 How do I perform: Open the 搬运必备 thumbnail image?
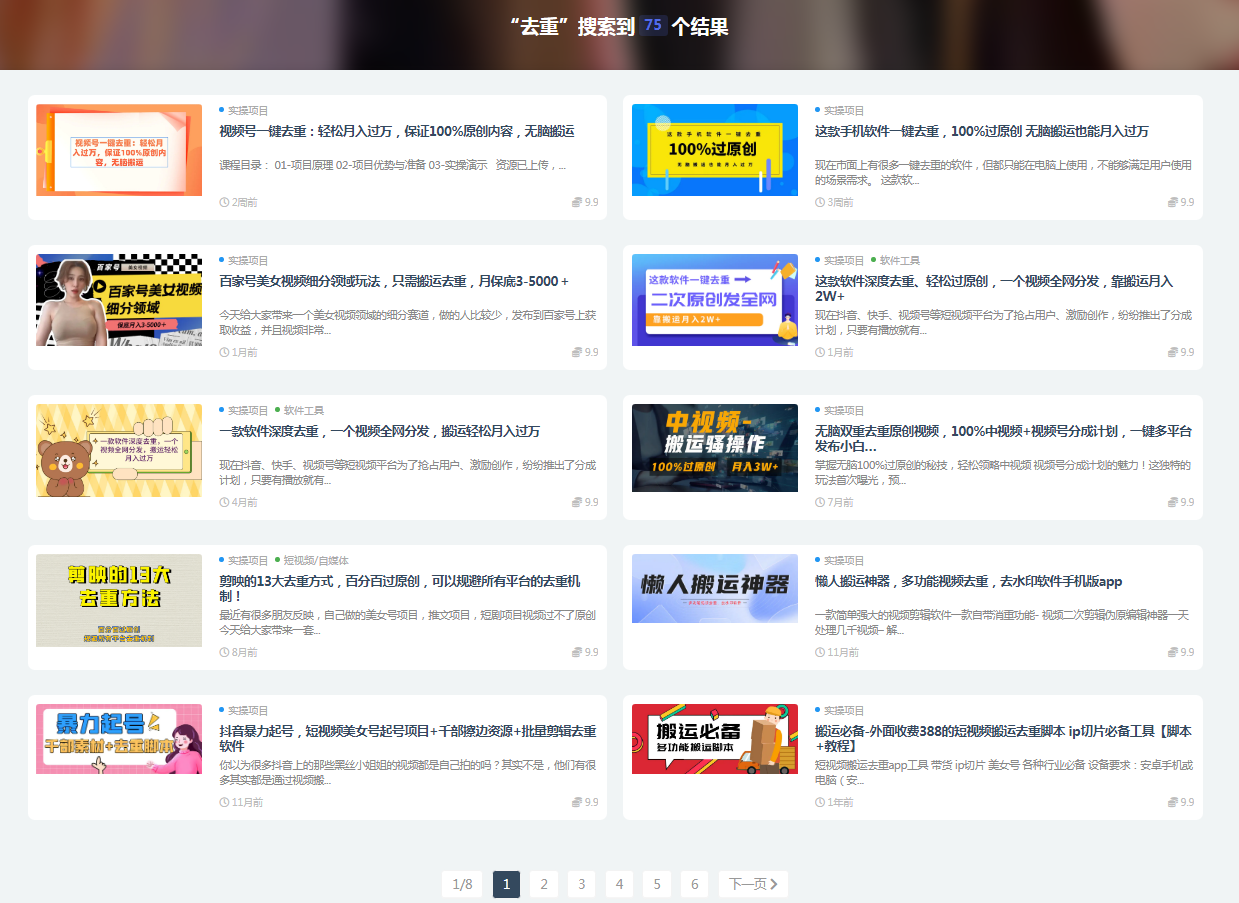point(715,739)
